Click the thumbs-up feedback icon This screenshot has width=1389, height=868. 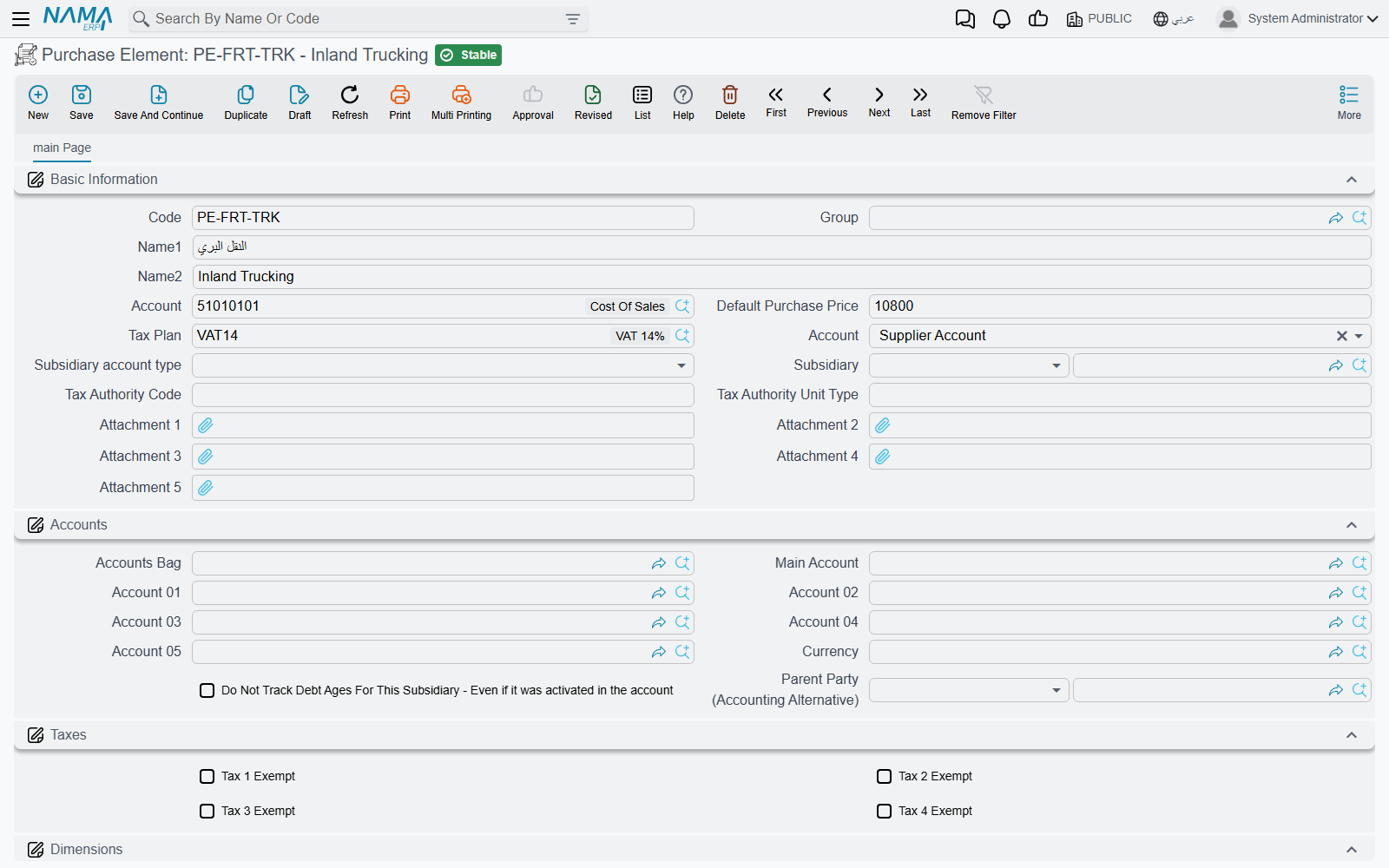tap(1038, 19)
